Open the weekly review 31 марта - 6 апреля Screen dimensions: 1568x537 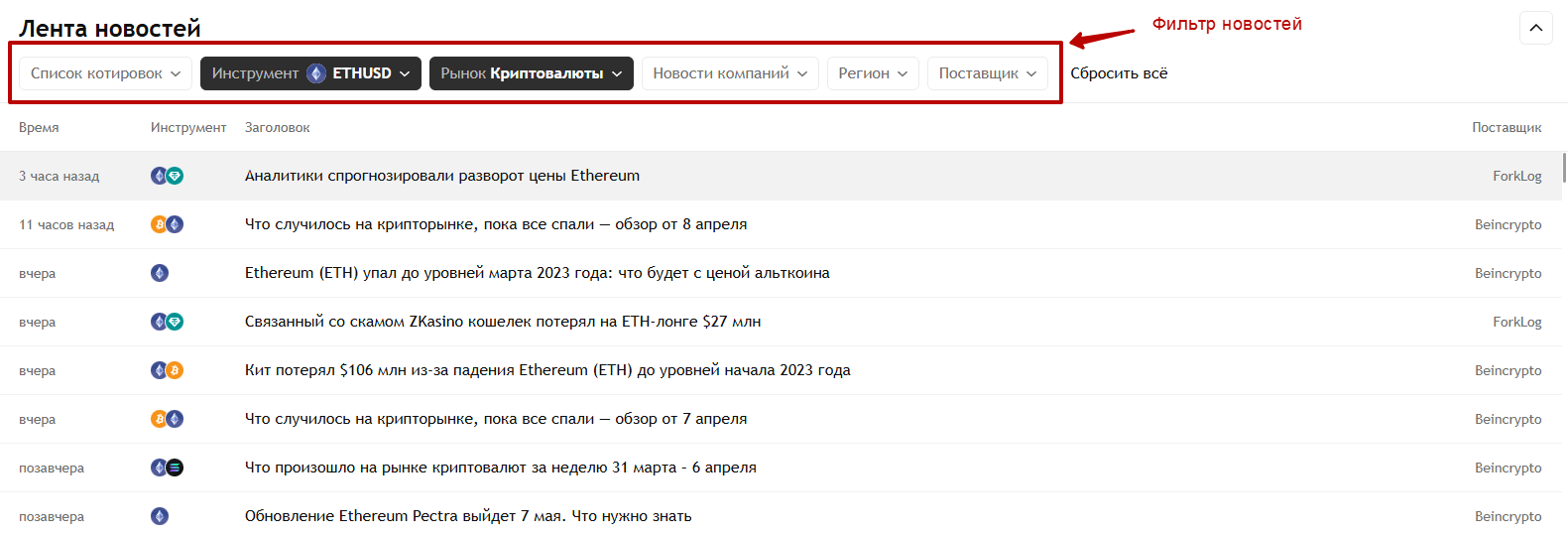501,468
